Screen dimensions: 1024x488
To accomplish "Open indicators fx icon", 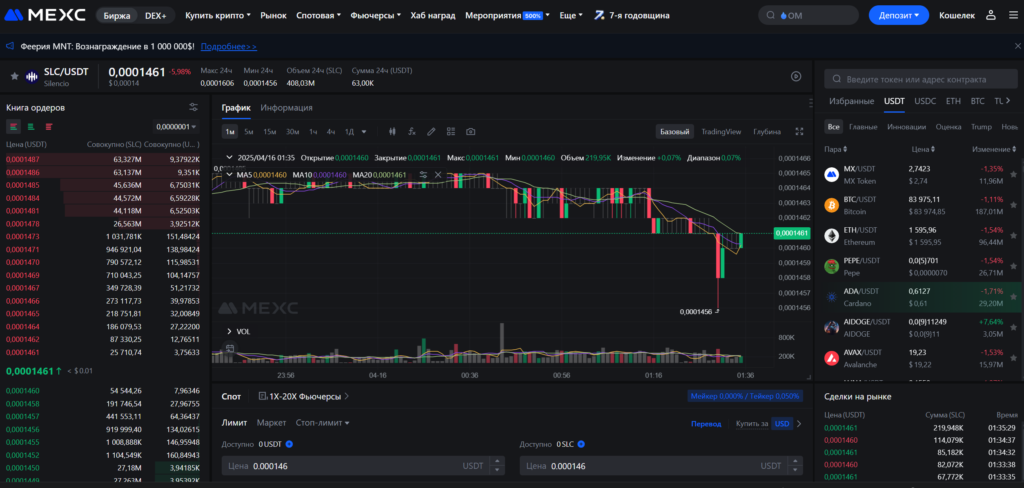I will click(x=411, y=131).
